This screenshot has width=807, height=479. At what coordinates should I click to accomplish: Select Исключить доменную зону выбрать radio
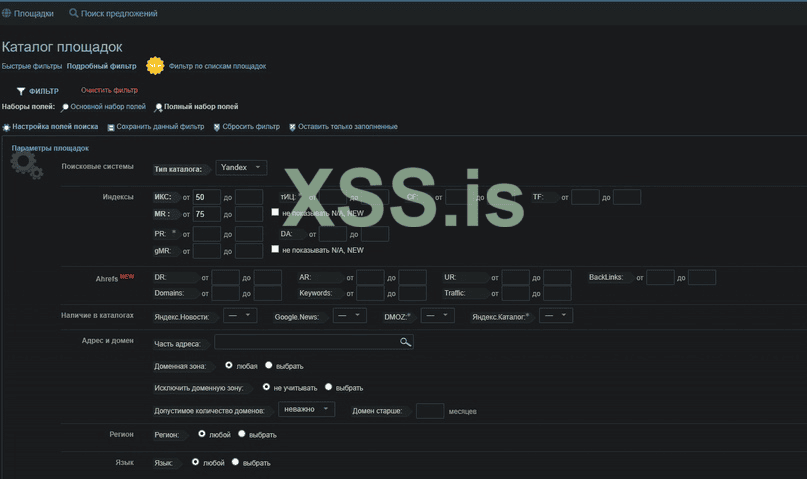click(328, 387)
